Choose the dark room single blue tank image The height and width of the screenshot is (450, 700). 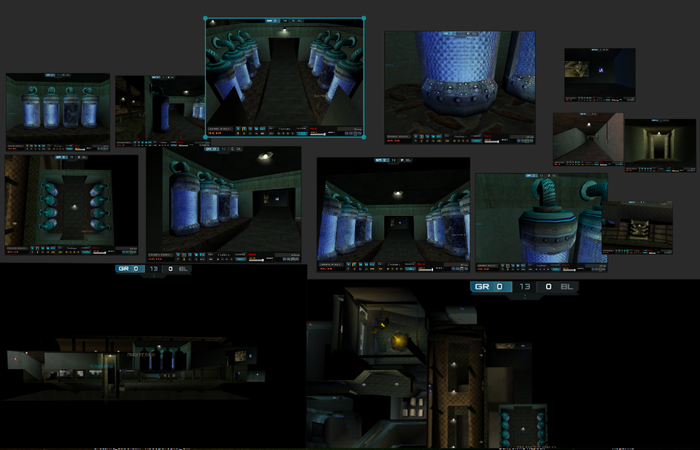[x=160, y=108]
